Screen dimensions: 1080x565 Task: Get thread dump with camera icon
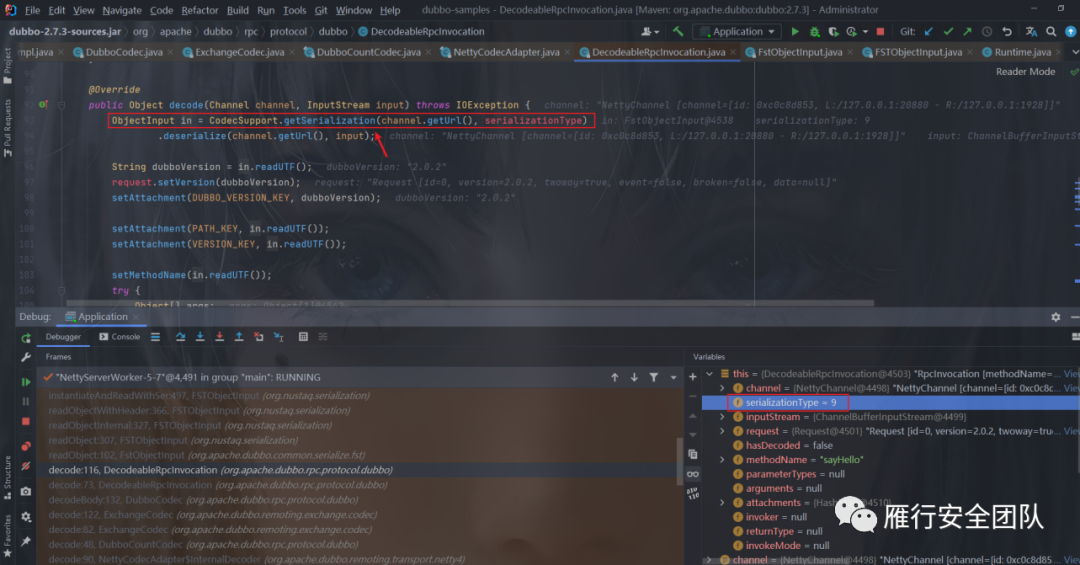tap(25, 491)
